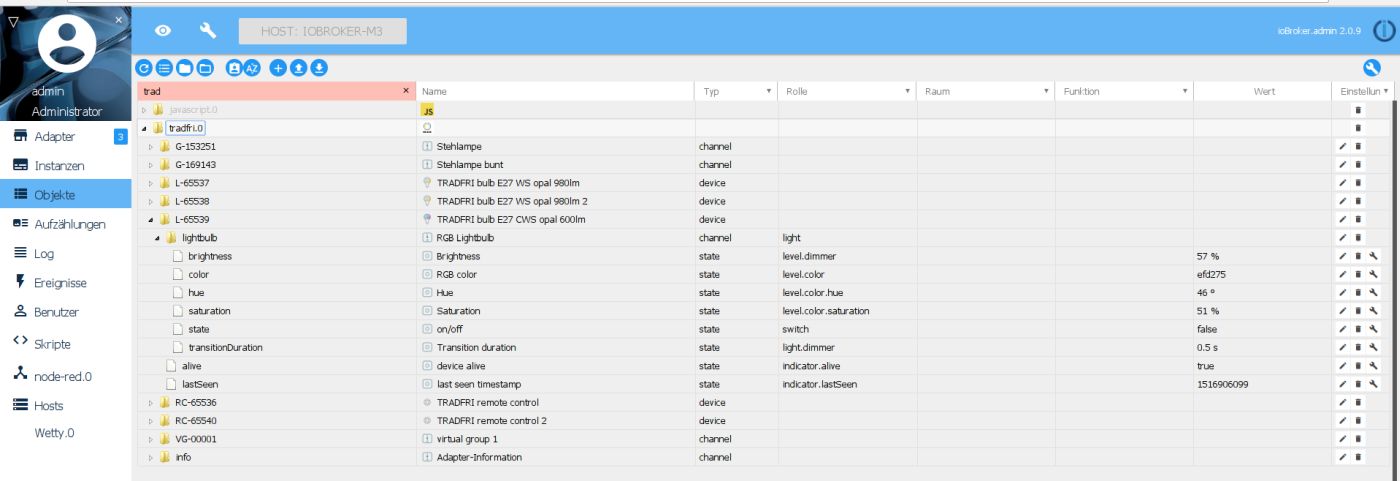Open Skripte in the sidebar

65,343
